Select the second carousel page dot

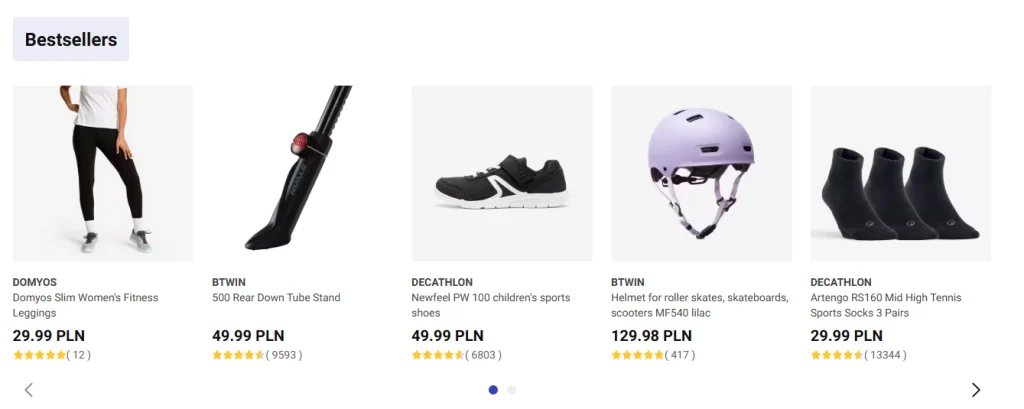click(x=512, y=390)
